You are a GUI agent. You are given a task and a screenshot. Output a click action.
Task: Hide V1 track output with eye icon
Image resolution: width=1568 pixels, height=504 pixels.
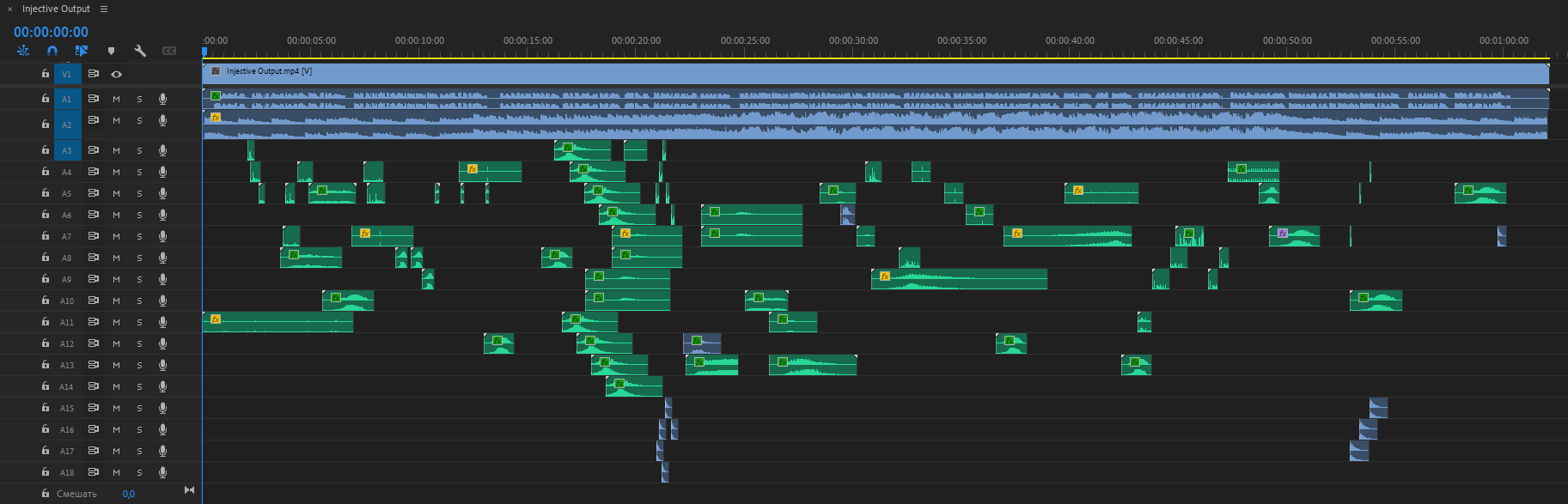point(117,75)
